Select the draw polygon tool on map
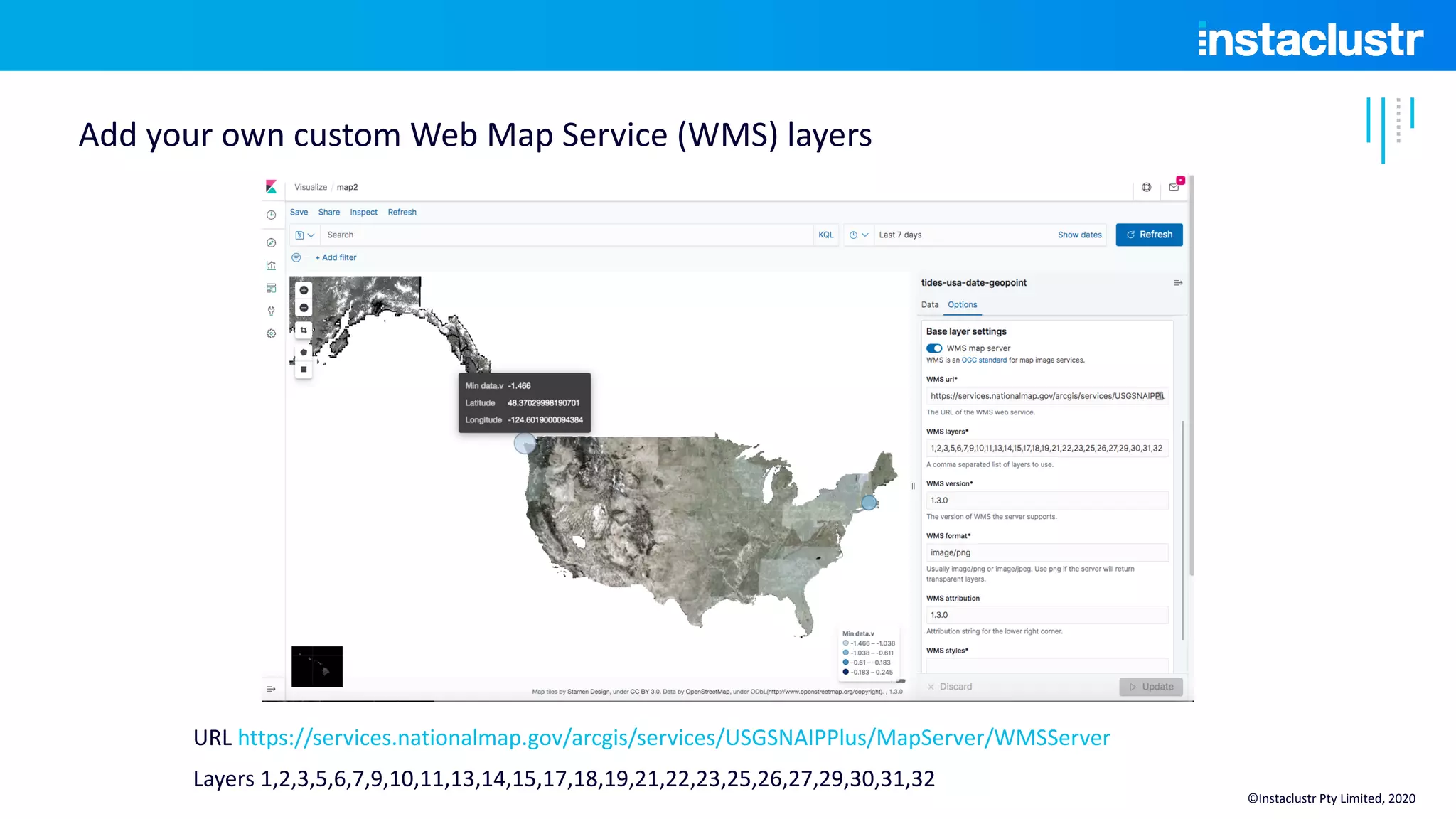Screen dimensions: 1456x819 (x=304, y=353)
